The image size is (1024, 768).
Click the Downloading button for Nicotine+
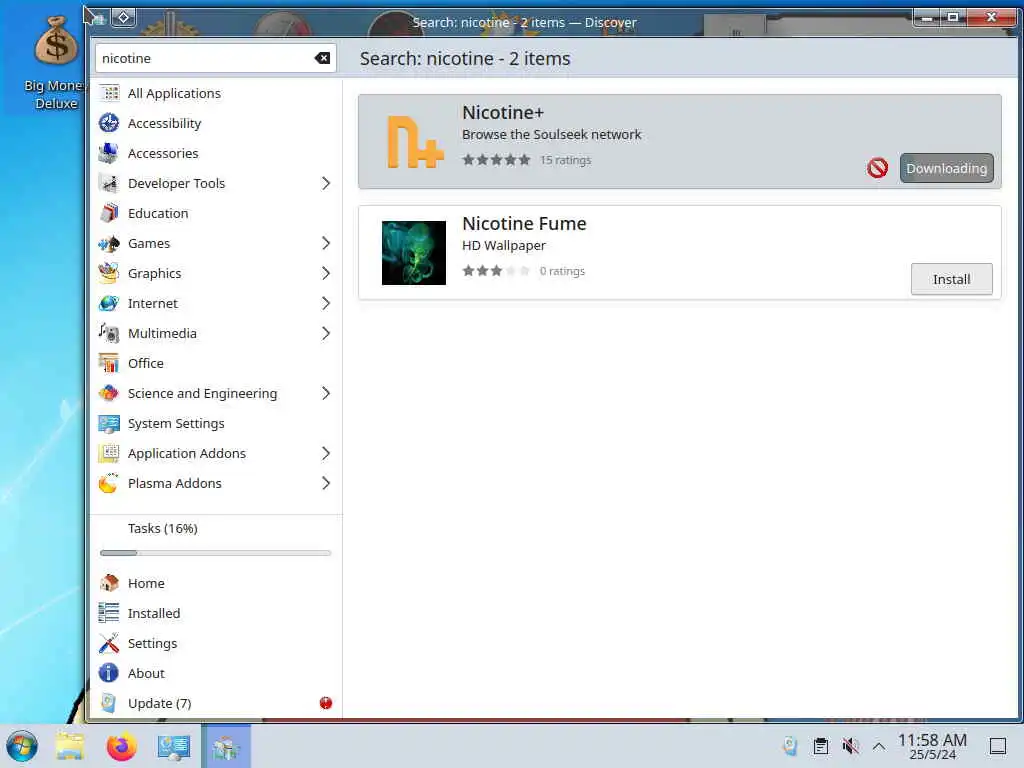tap(946, 168)
